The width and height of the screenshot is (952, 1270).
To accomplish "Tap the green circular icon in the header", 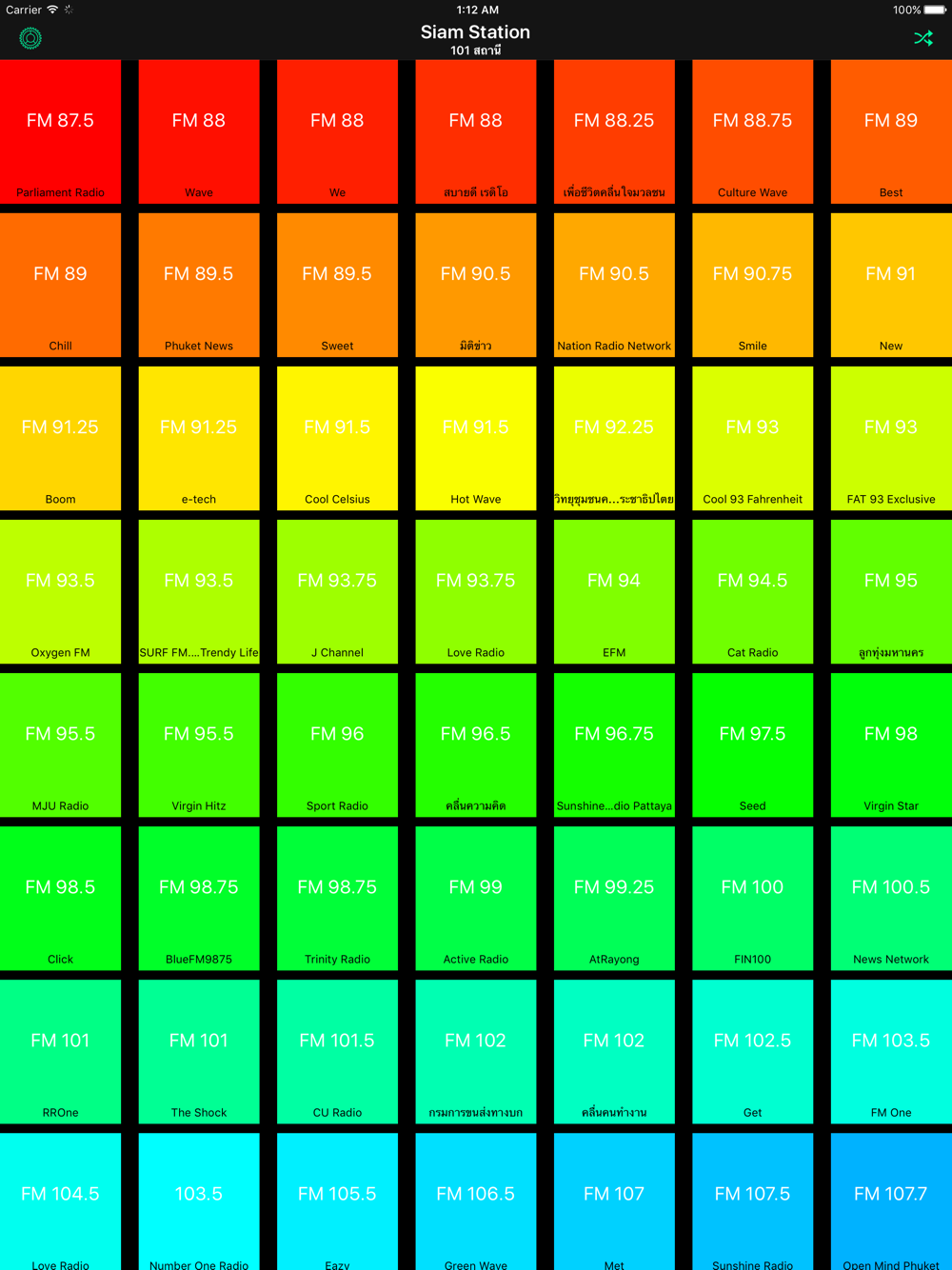I will pos(30,38).
